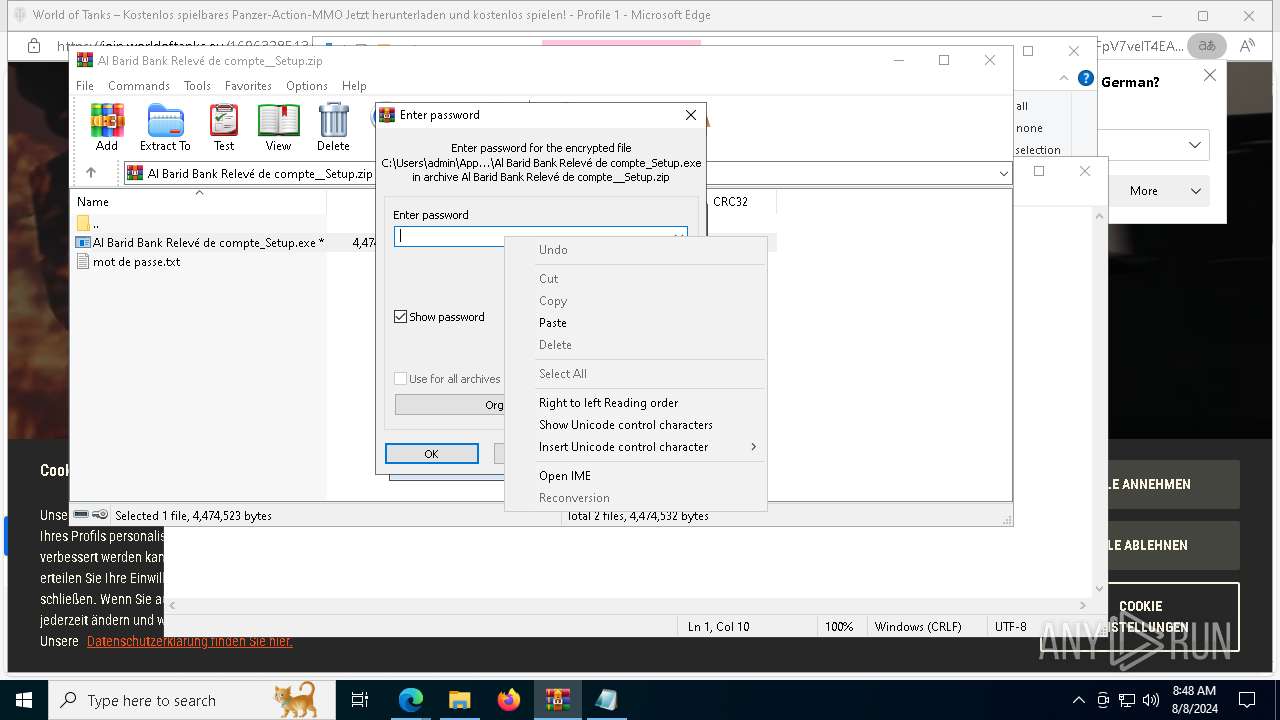Click the site info lock icon

(33, 46)
